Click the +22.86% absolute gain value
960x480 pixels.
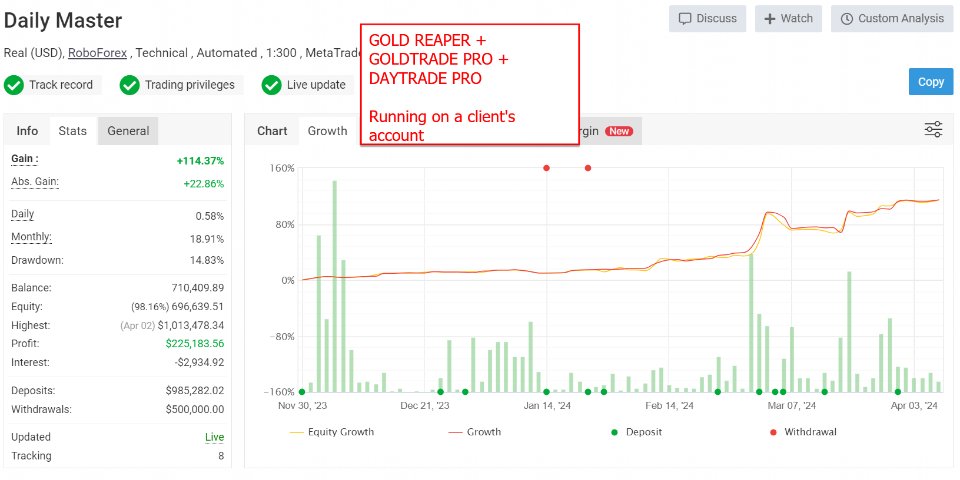203,184
